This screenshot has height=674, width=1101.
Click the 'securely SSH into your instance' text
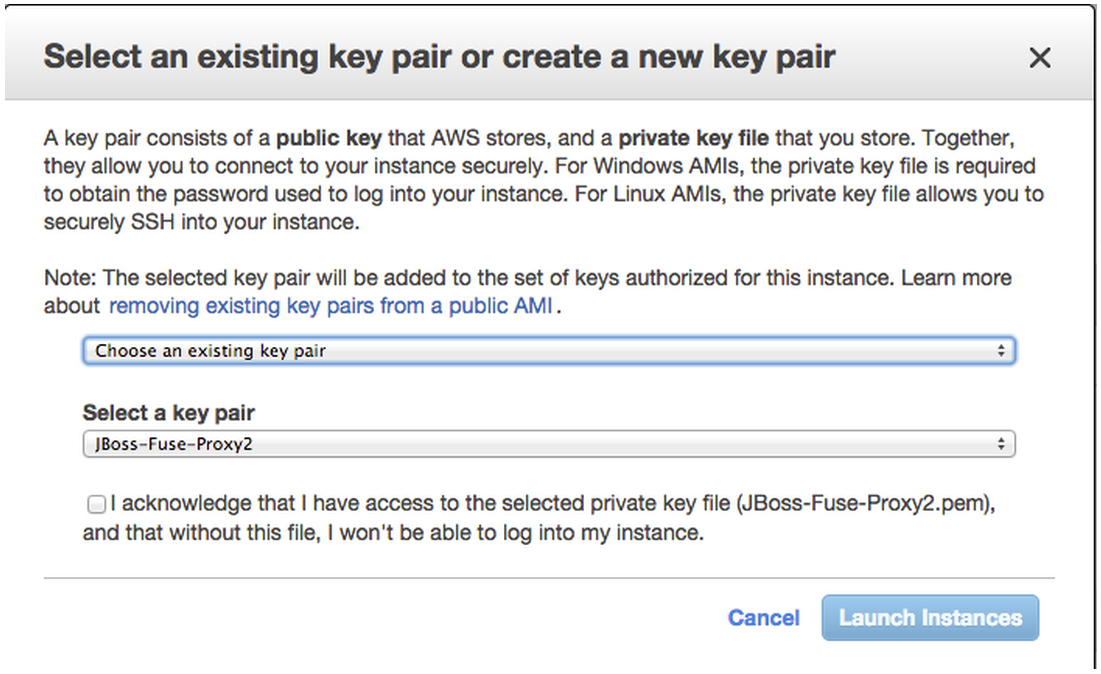(x=200, y=222)
